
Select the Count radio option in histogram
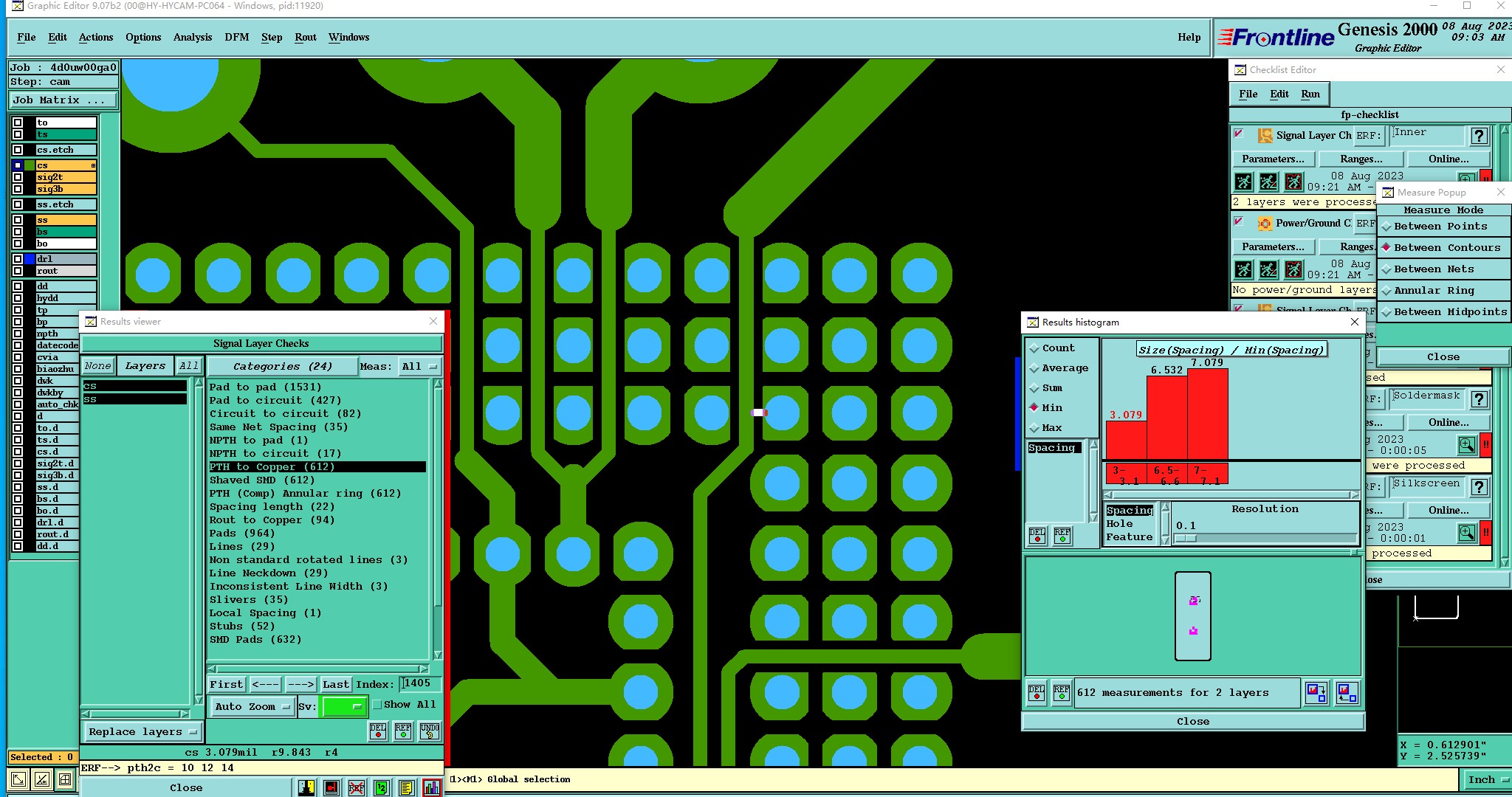click(1052, 348)
